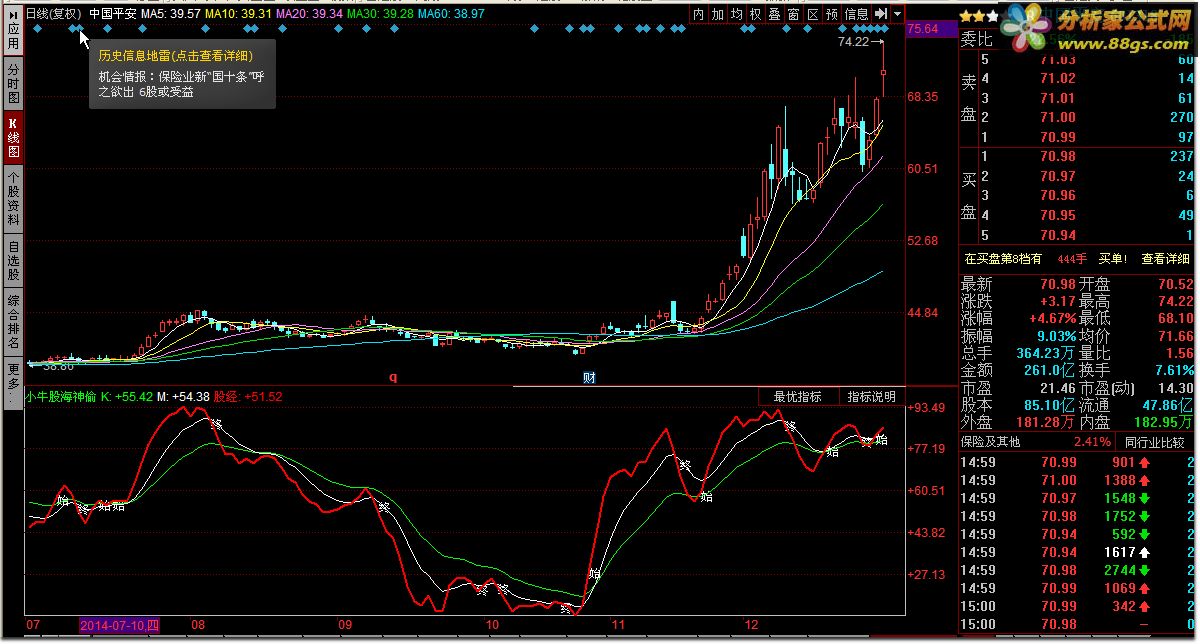Click the 窗 multi-window button
This screenshot has height=644, width=1200.
coord(793,14)
